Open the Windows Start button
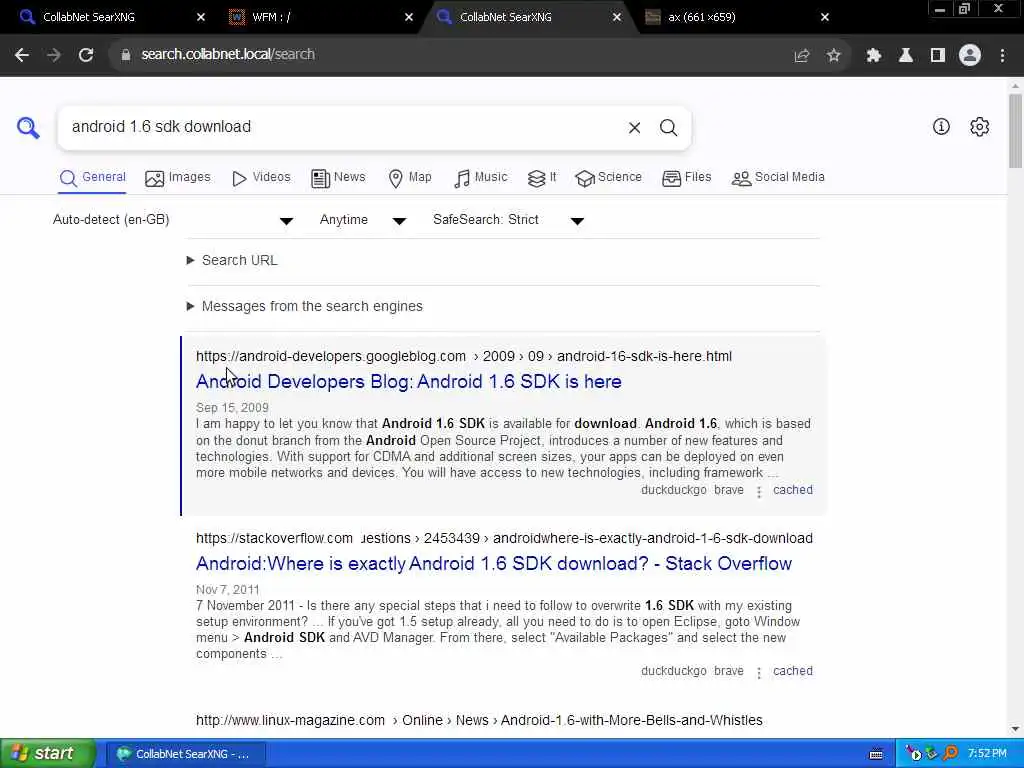 pyautogui.click(x=48, y=754)
